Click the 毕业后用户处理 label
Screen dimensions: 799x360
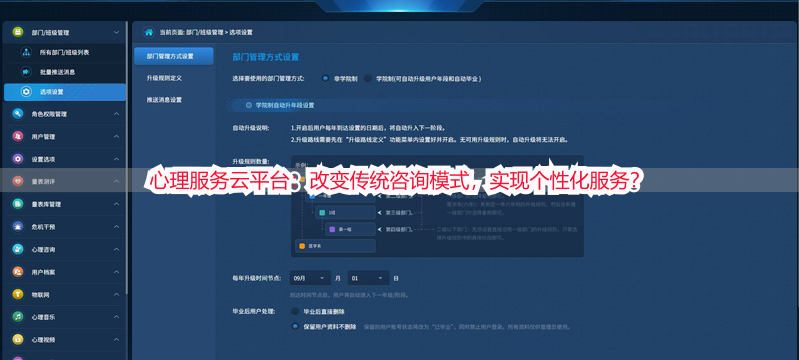click(x=253, y=311)
